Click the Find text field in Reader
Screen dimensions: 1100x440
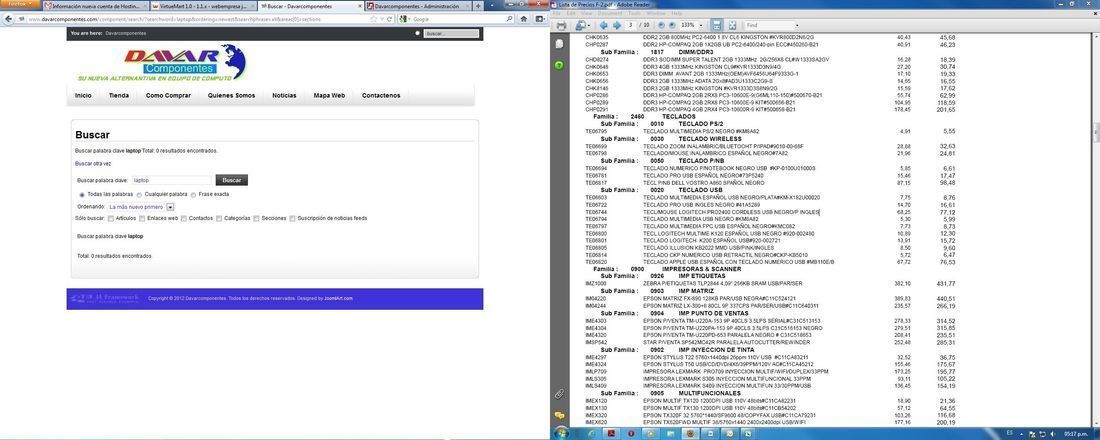point(768,25)
